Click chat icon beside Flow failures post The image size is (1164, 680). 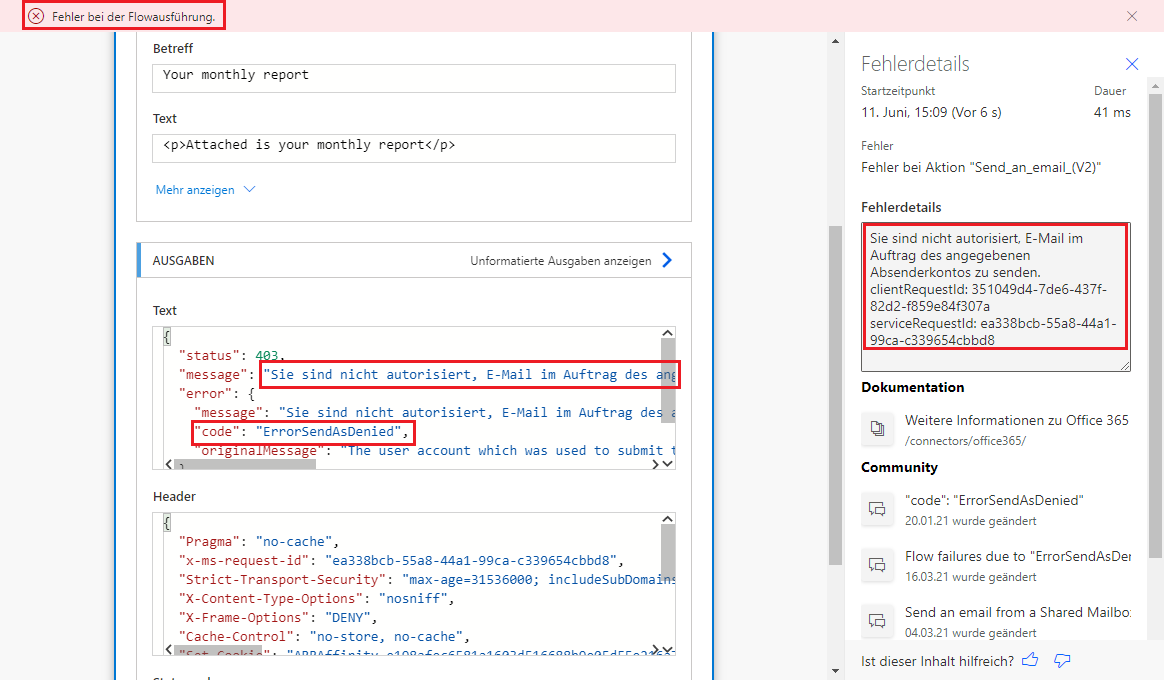point(877,565)
